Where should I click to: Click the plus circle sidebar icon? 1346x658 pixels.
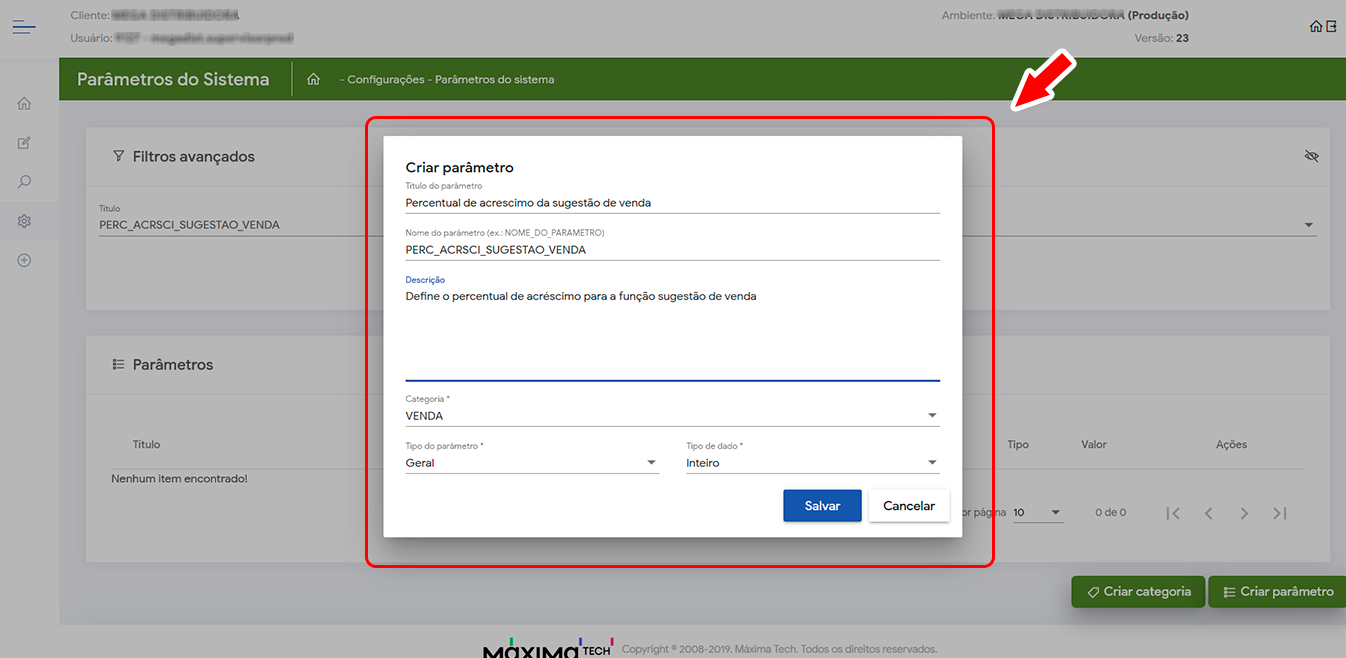(24, 260)
